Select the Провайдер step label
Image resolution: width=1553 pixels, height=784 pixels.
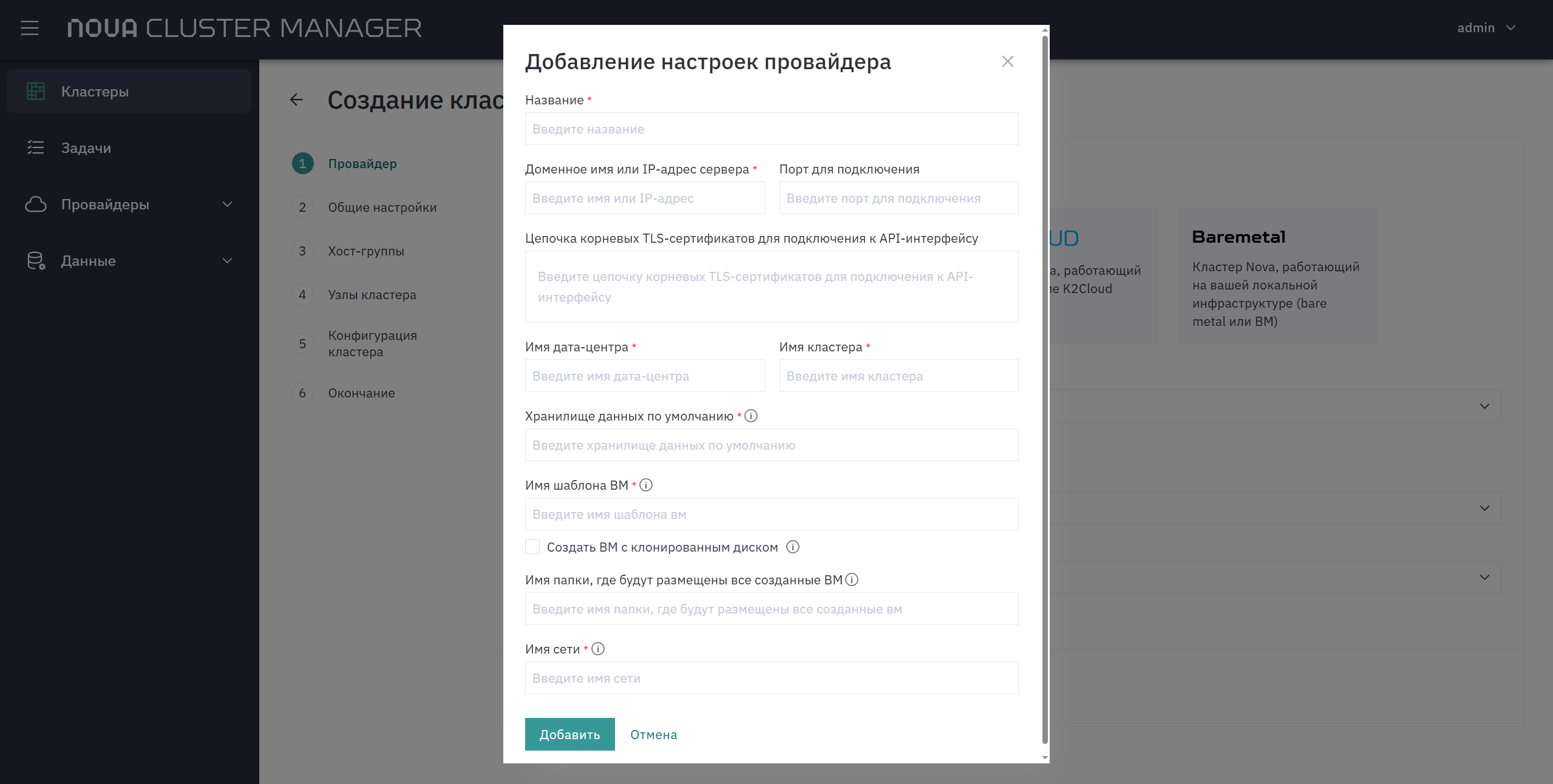[362, 163]
